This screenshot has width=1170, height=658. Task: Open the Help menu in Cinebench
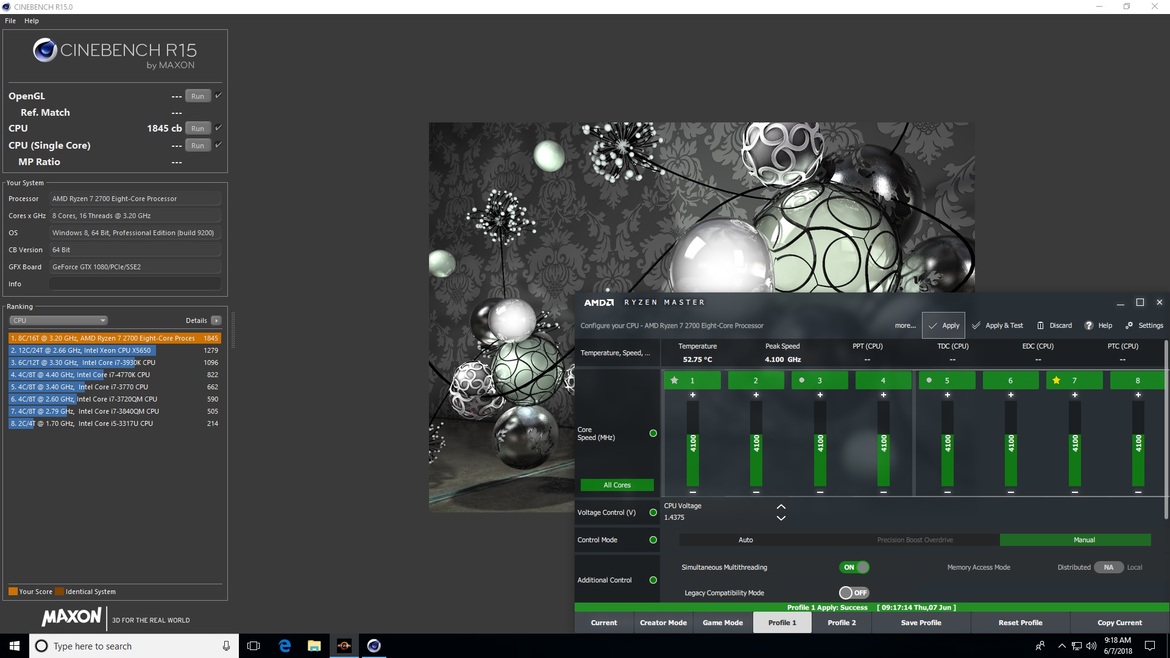(x=31, y=21)
